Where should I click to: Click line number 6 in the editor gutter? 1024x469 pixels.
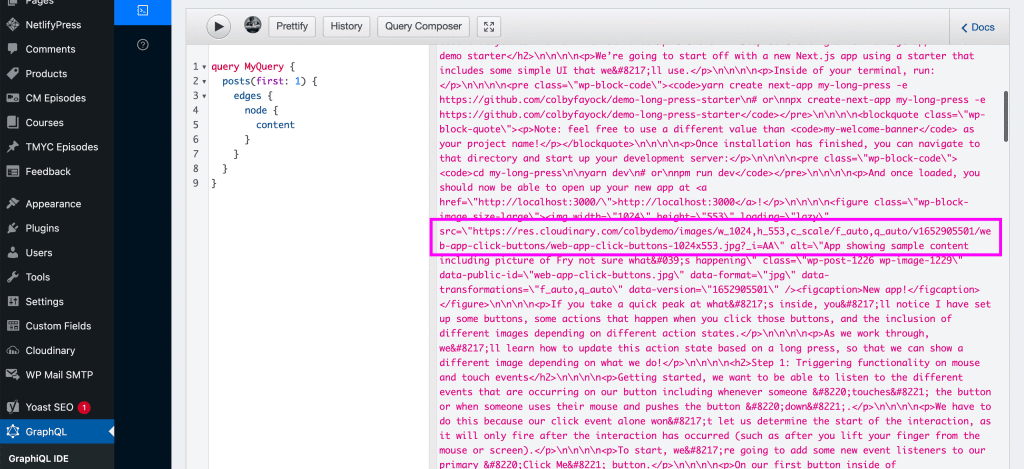(x=196, y=139)
